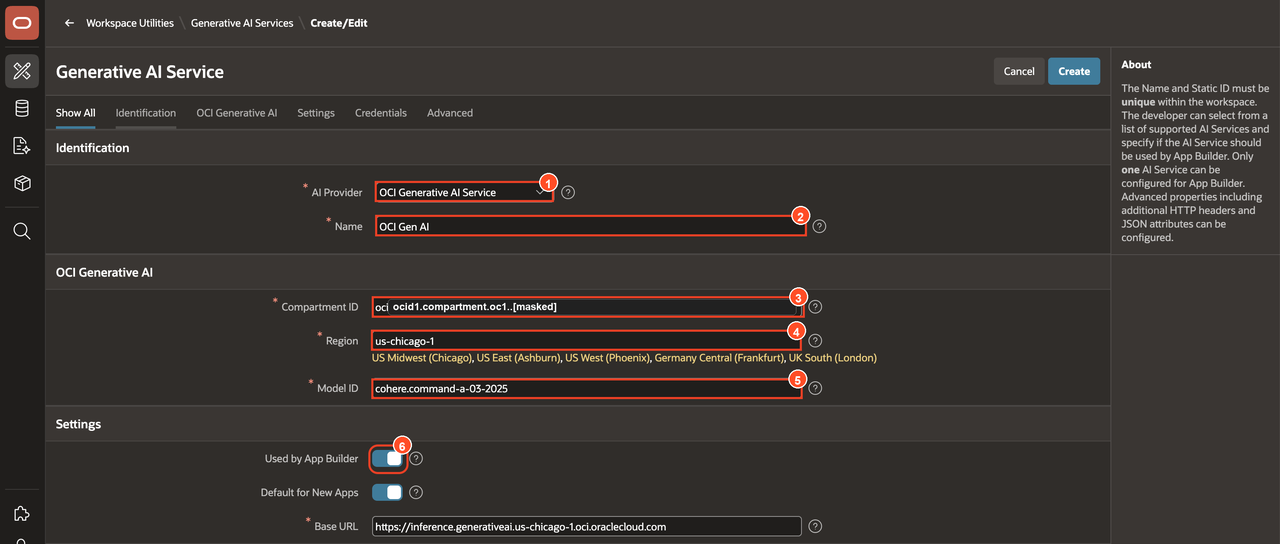Switch to the Show All tab

tap(76, 113)
